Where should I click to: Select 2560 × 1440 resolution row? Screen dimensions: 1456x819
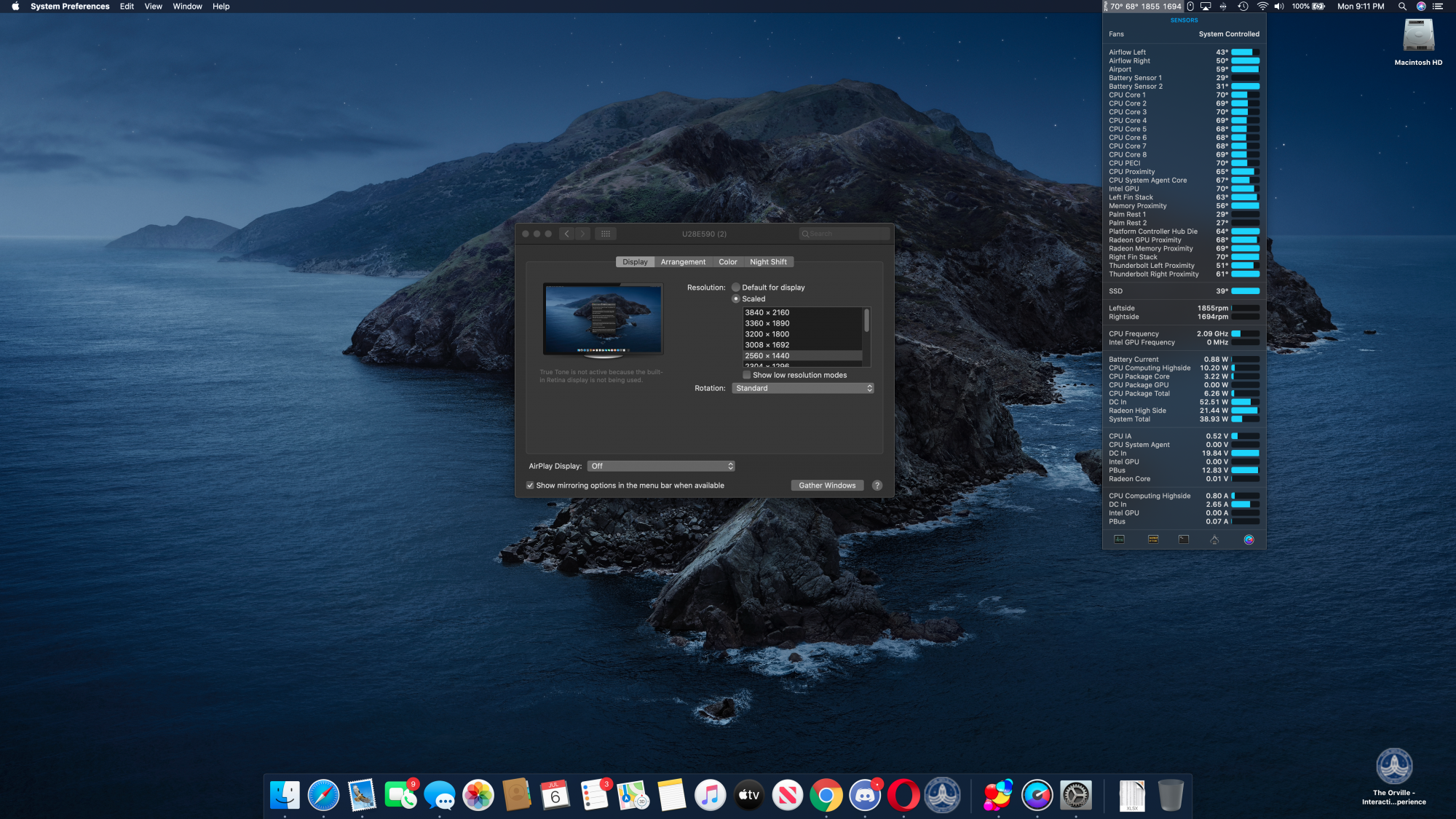tap(802, 356)
